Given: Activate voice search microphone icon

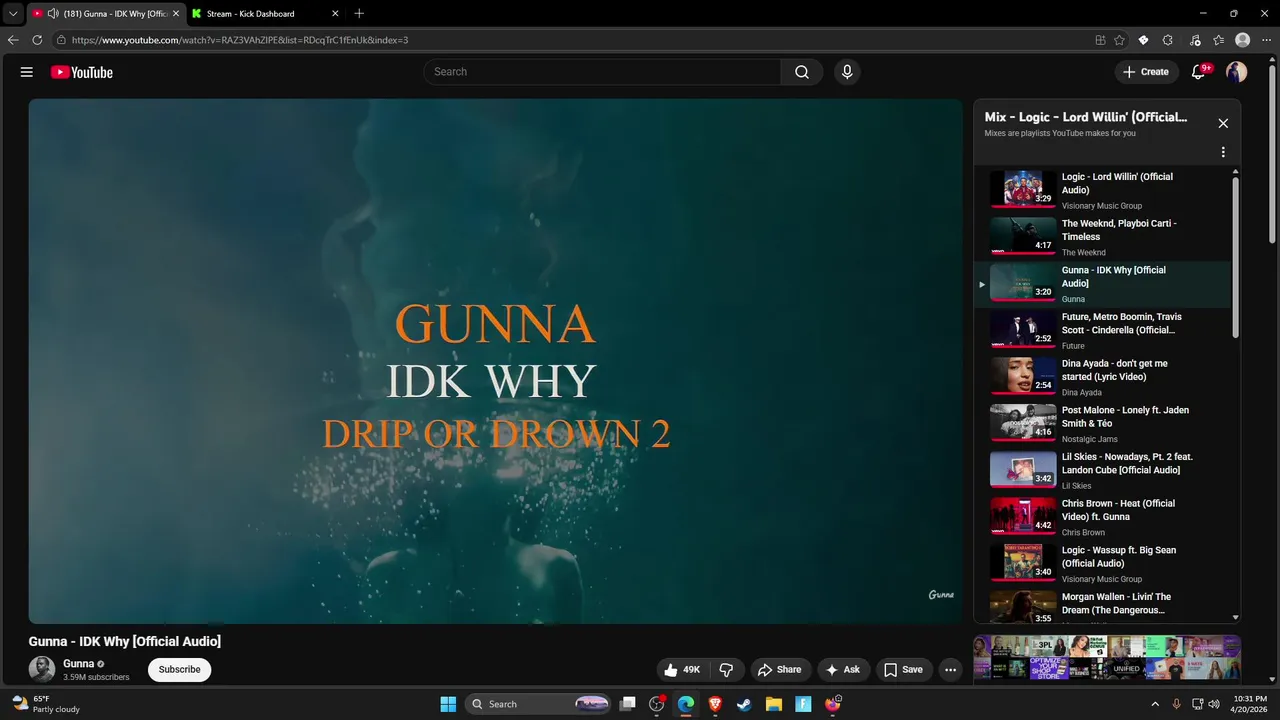Looking at the screenshot, I should tap(847, 72).
